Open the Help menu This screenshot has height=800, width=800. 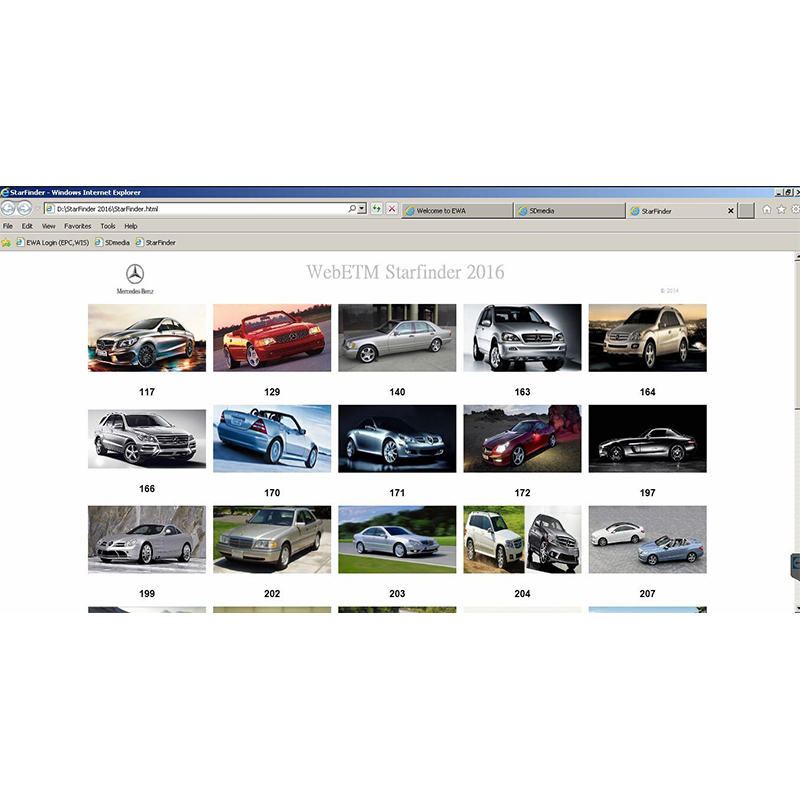pyautogui.click(x=131, y=226)
